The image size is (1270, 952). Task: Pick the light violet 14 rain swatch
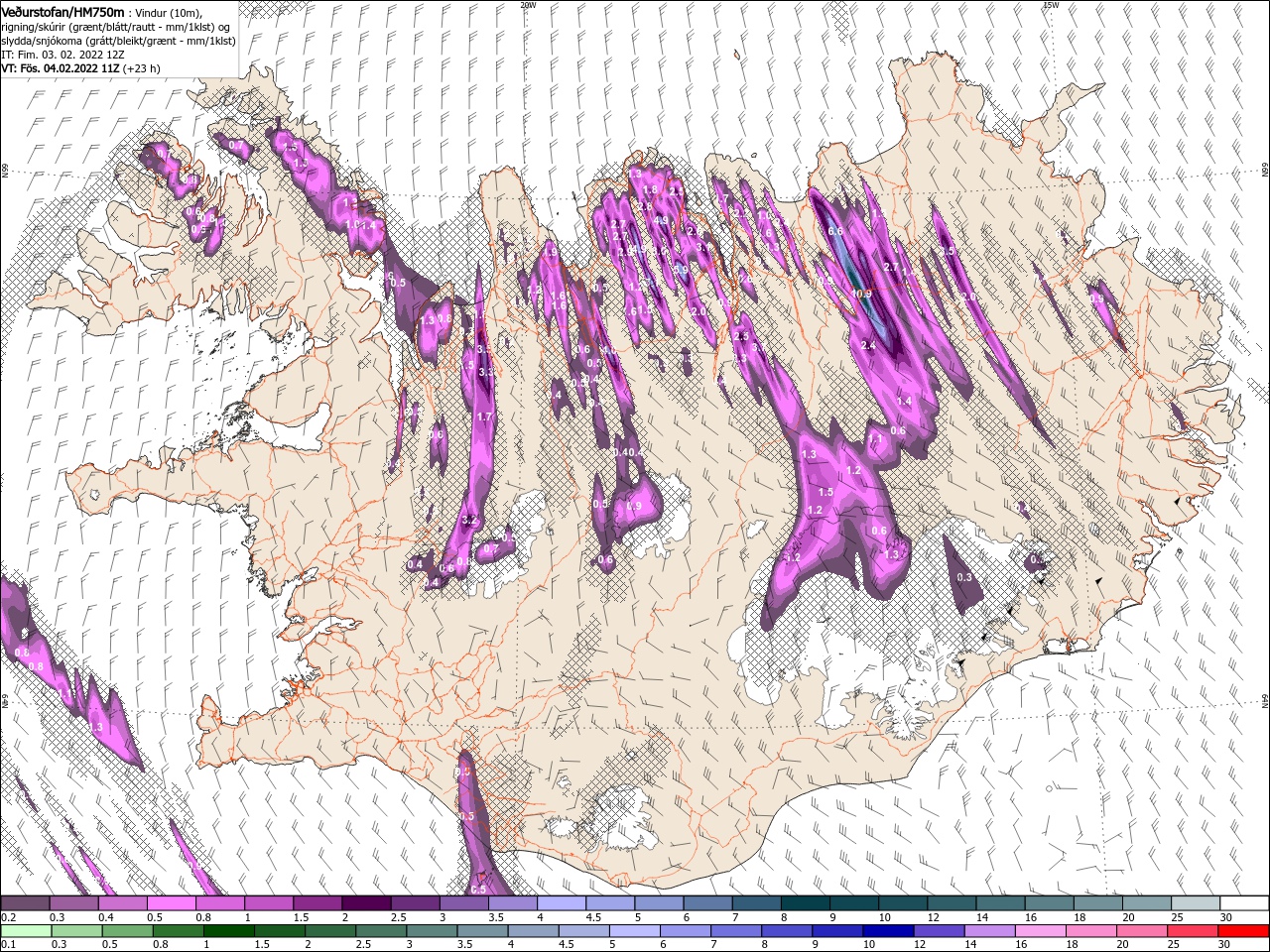989,931
